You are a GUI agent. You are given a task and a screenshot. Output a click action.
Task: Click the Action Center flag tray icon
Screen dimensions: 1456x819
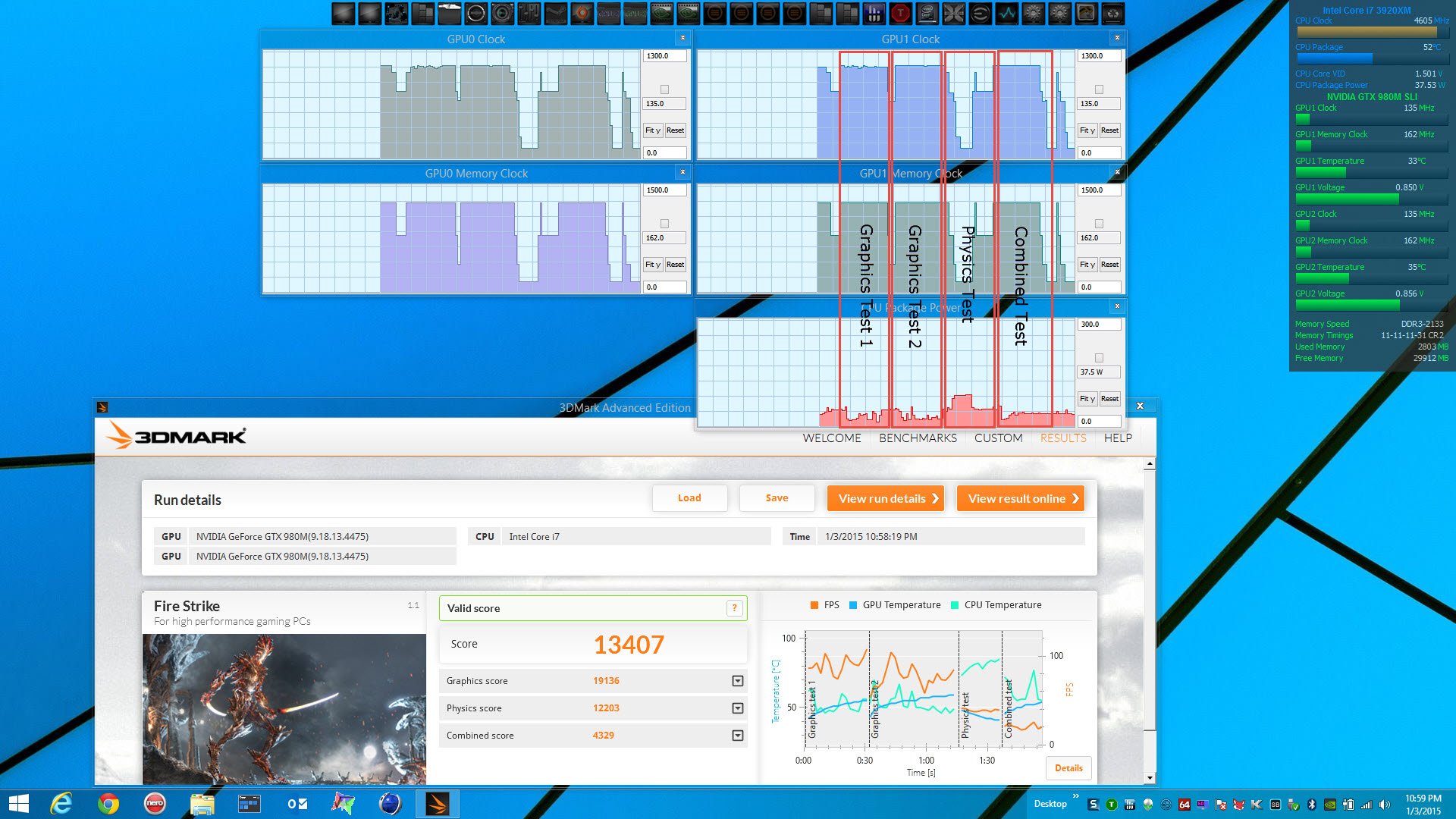click(1221, 805)
